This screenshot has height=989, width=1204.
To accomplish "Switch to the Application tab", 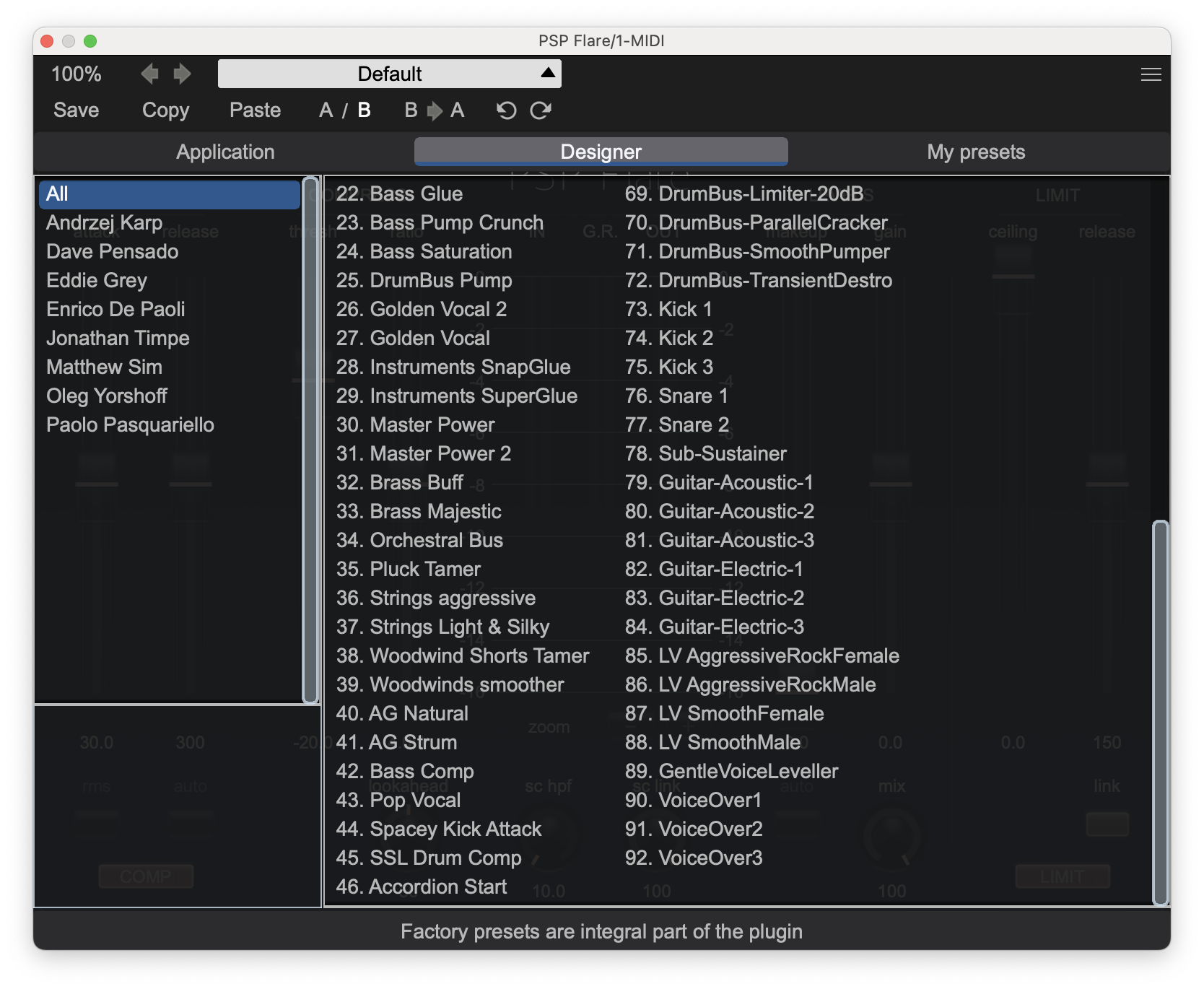I will click(225, 152).
